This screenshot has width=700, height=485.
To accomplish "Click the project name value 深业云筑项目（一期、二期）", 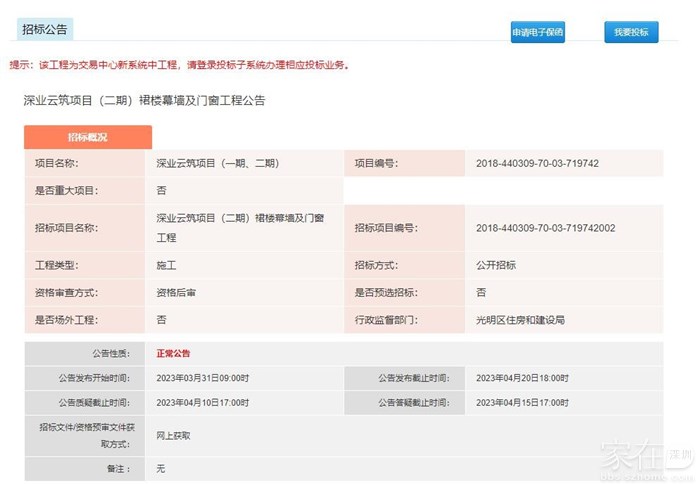I will point(217,163).
